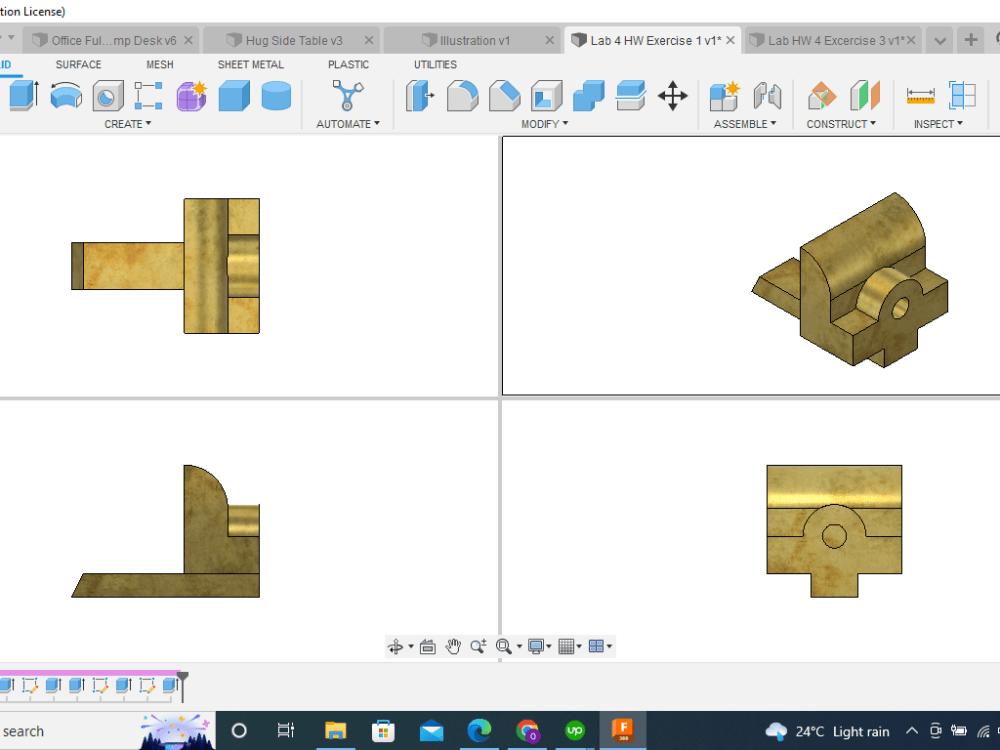
Task: Open File Explorer from taskbar
Action: (335, 730)
